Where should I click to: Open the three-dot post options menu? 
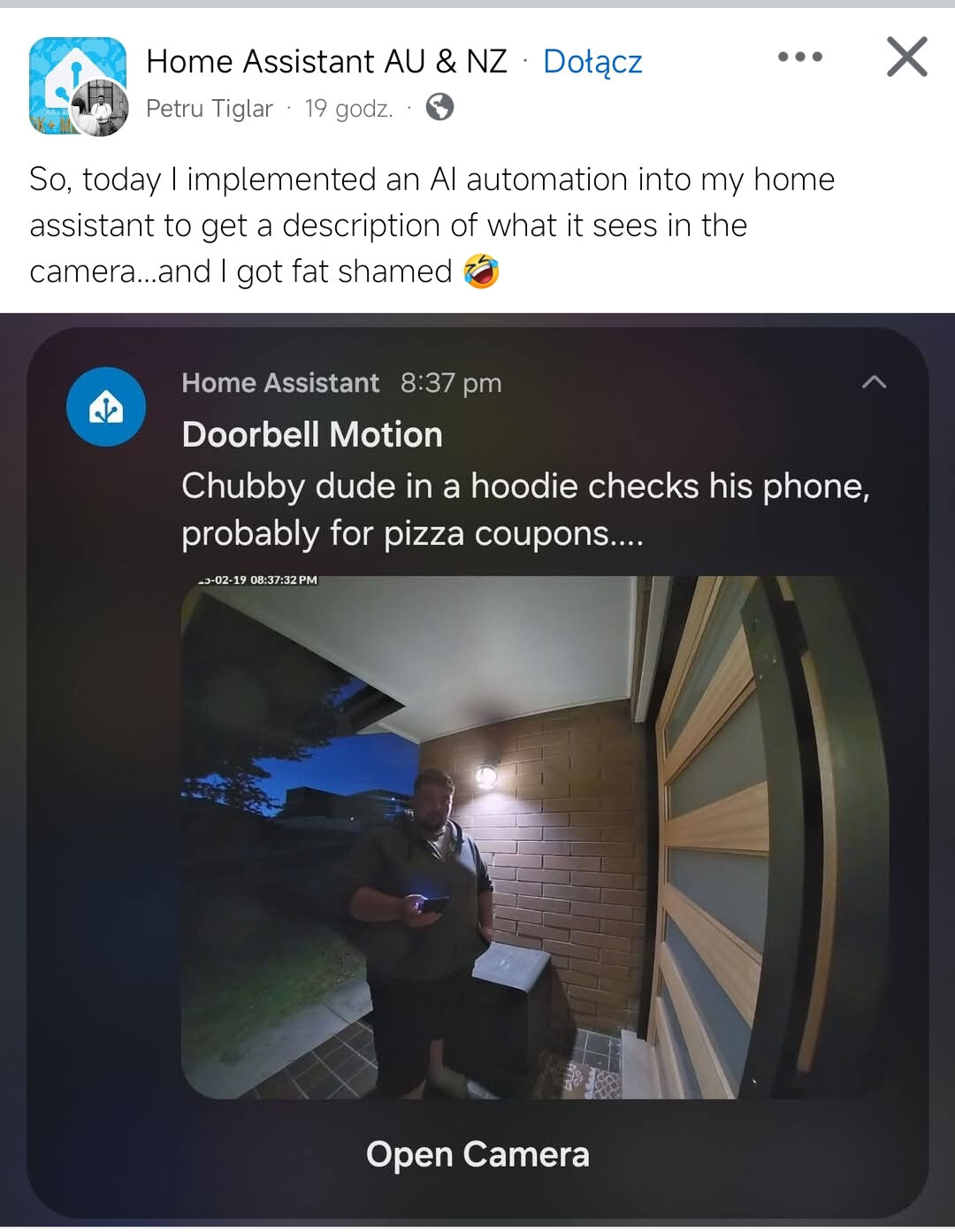[800, 57]
